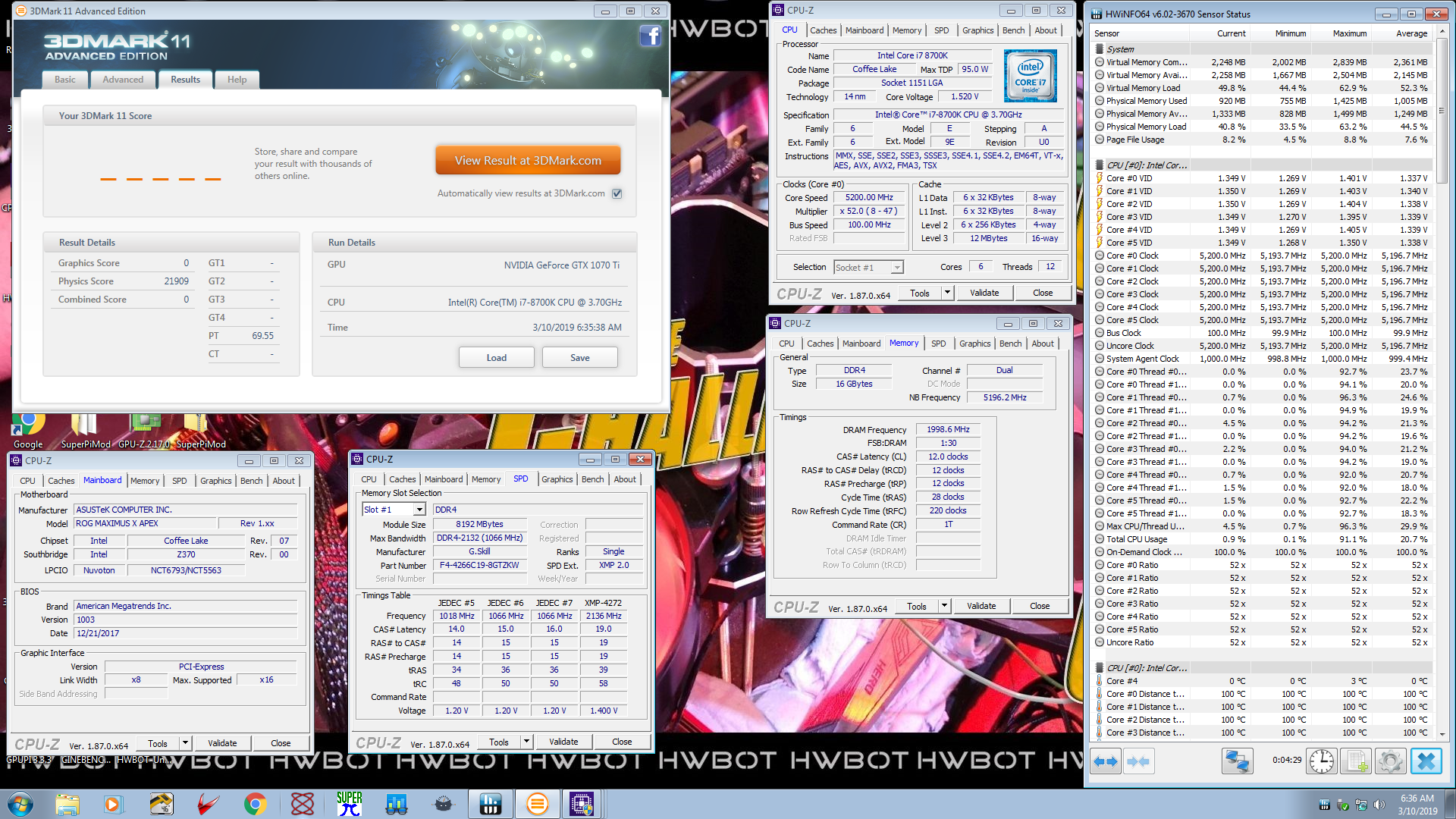Open Google desktop shortcut
Image resolution: width=1456 pixels, height=819 pixels.
[x=28, y=431]
